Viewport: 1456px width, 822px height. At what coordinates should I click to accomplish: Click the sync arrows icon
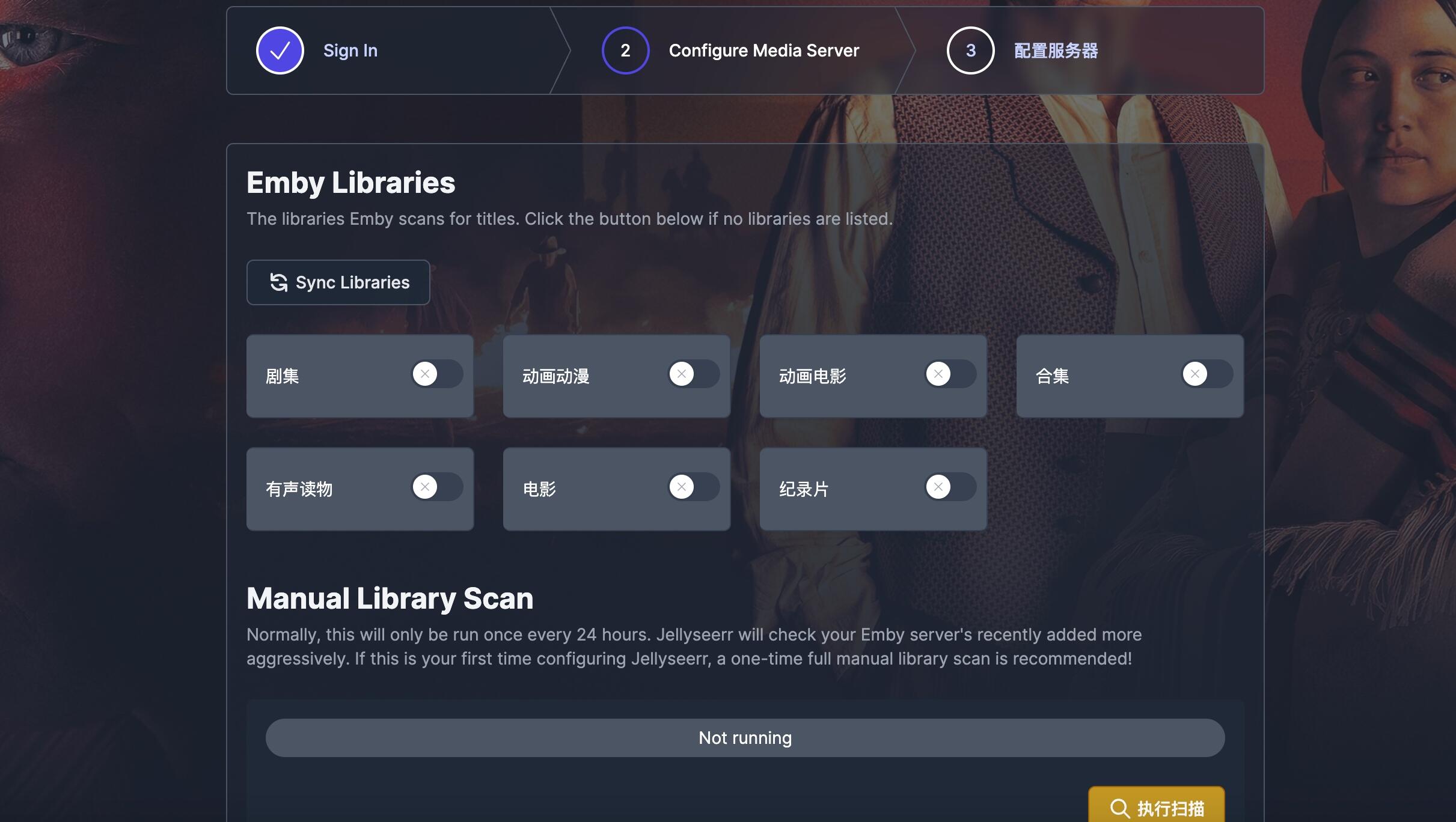278,282
